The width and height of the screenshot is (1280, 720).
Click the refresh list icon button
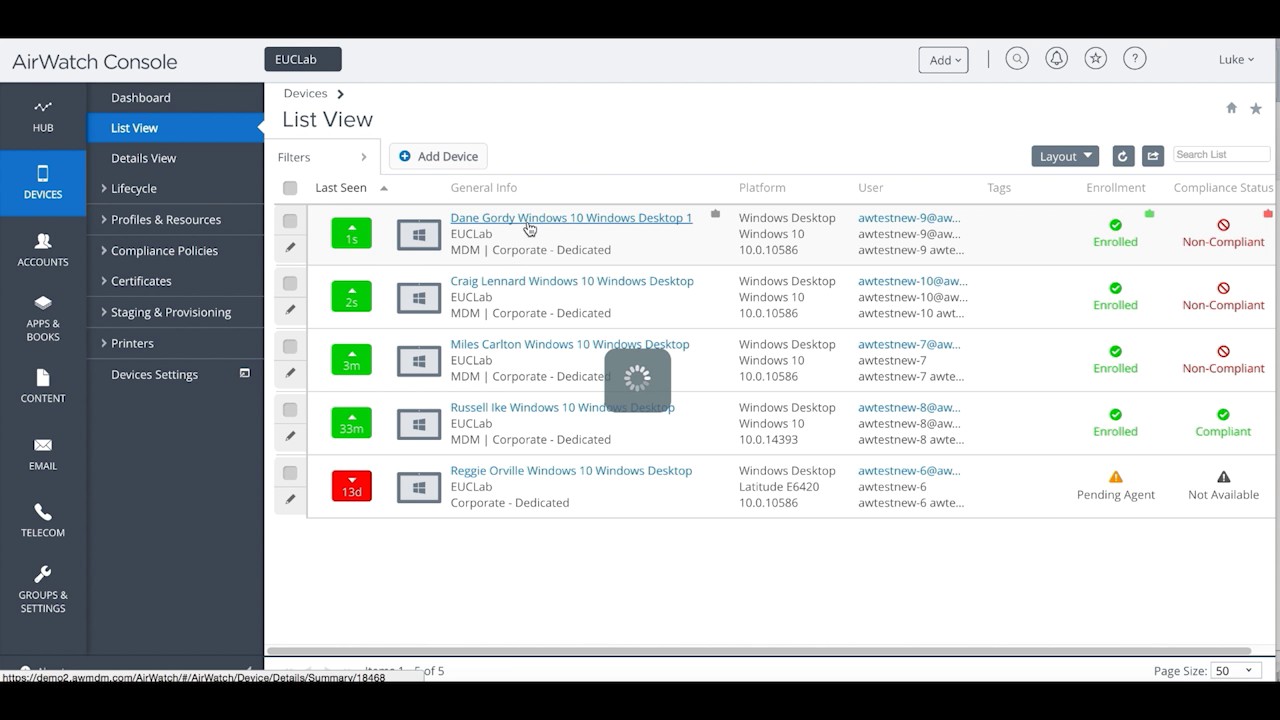[1123, 156]
